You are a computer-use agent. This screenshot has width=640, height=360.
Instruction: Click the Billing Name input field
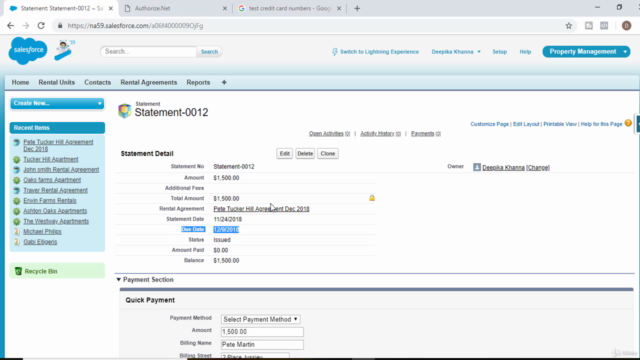(x=262, y=344)
